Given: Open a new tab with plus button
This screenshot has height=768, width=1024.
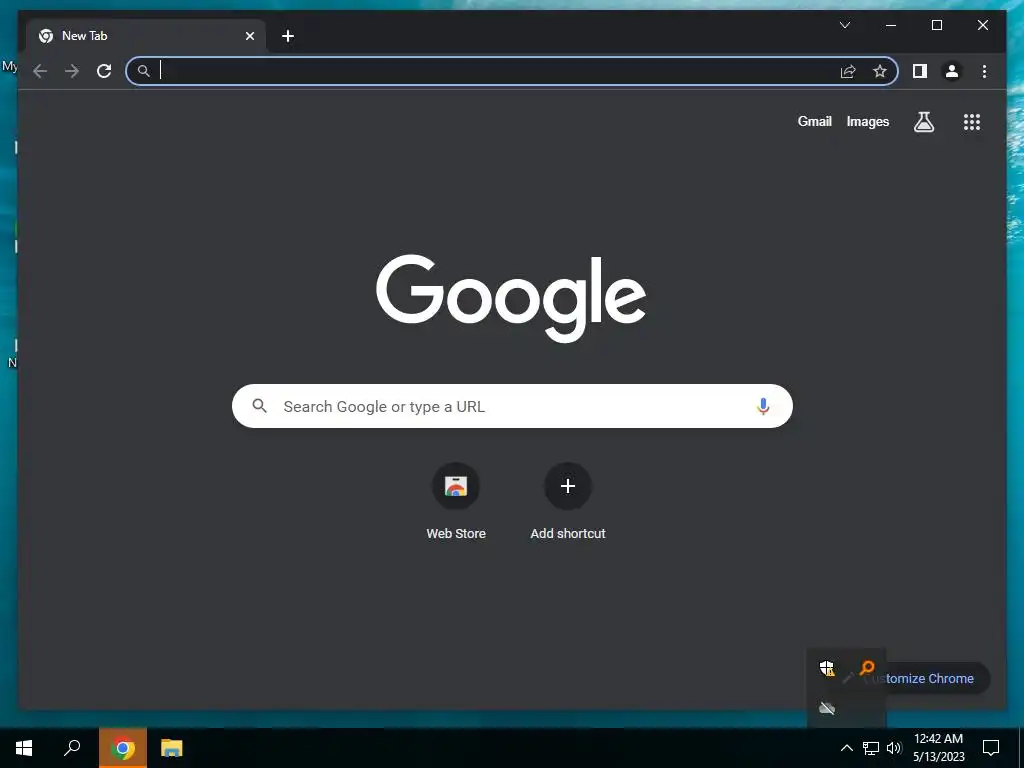Looking at the screenshot, I should pos(288,36).
